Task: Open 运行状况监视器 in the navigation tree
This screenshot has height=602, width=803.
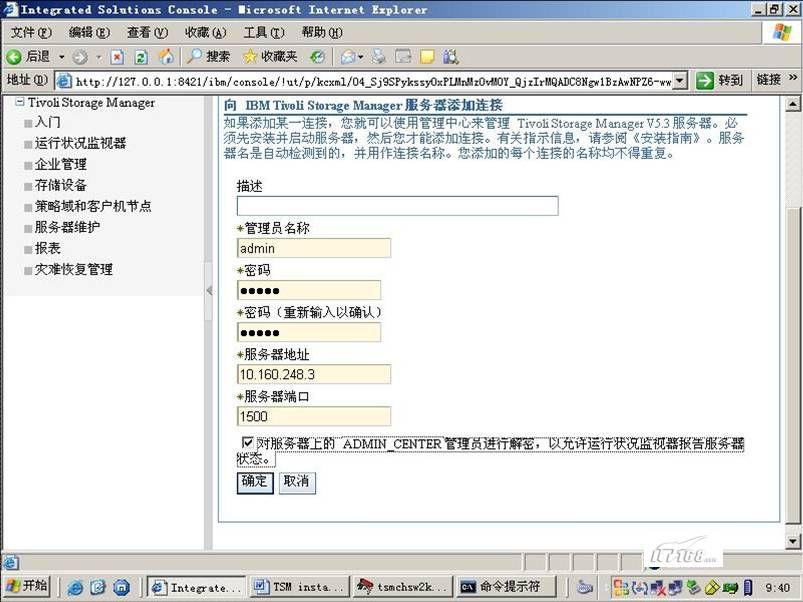Action: click(x=80, y=143)
